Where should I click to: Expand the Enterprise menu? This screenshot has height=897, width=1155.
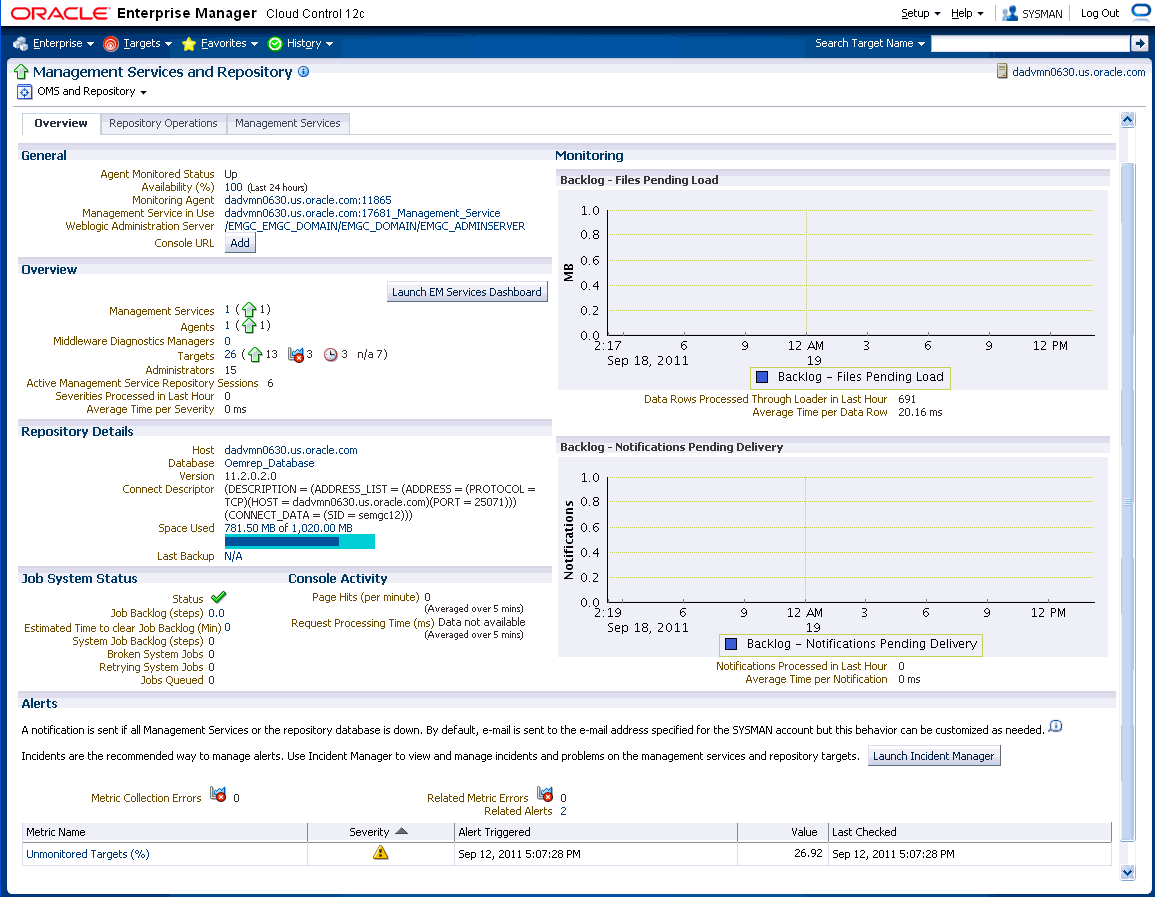pos(63,43)
